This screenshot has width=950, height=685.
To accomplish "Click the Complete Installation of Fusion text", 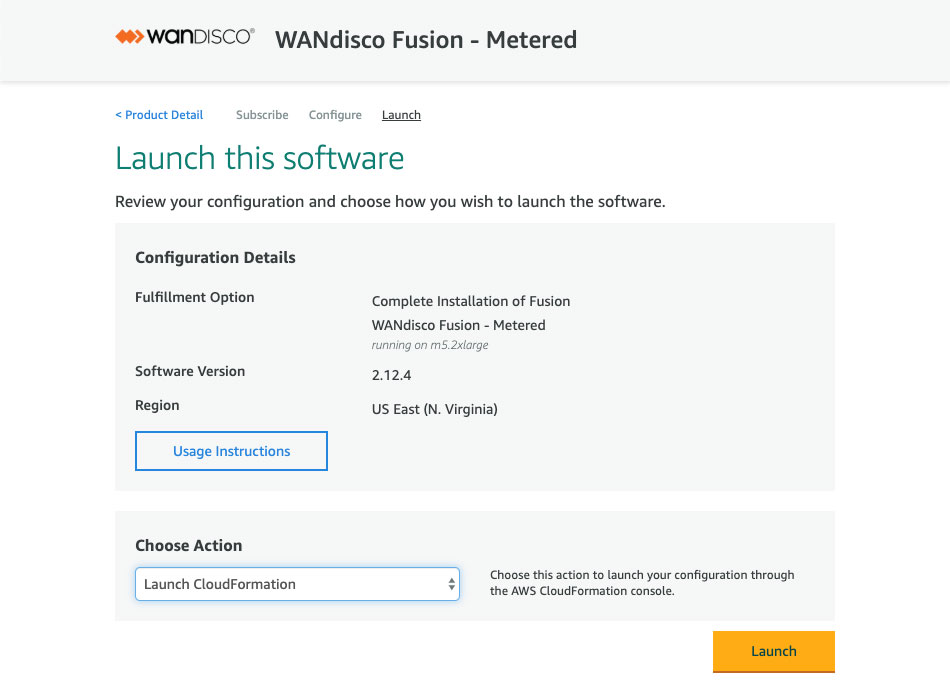I will pyautogui.click(x=471, y=301).
